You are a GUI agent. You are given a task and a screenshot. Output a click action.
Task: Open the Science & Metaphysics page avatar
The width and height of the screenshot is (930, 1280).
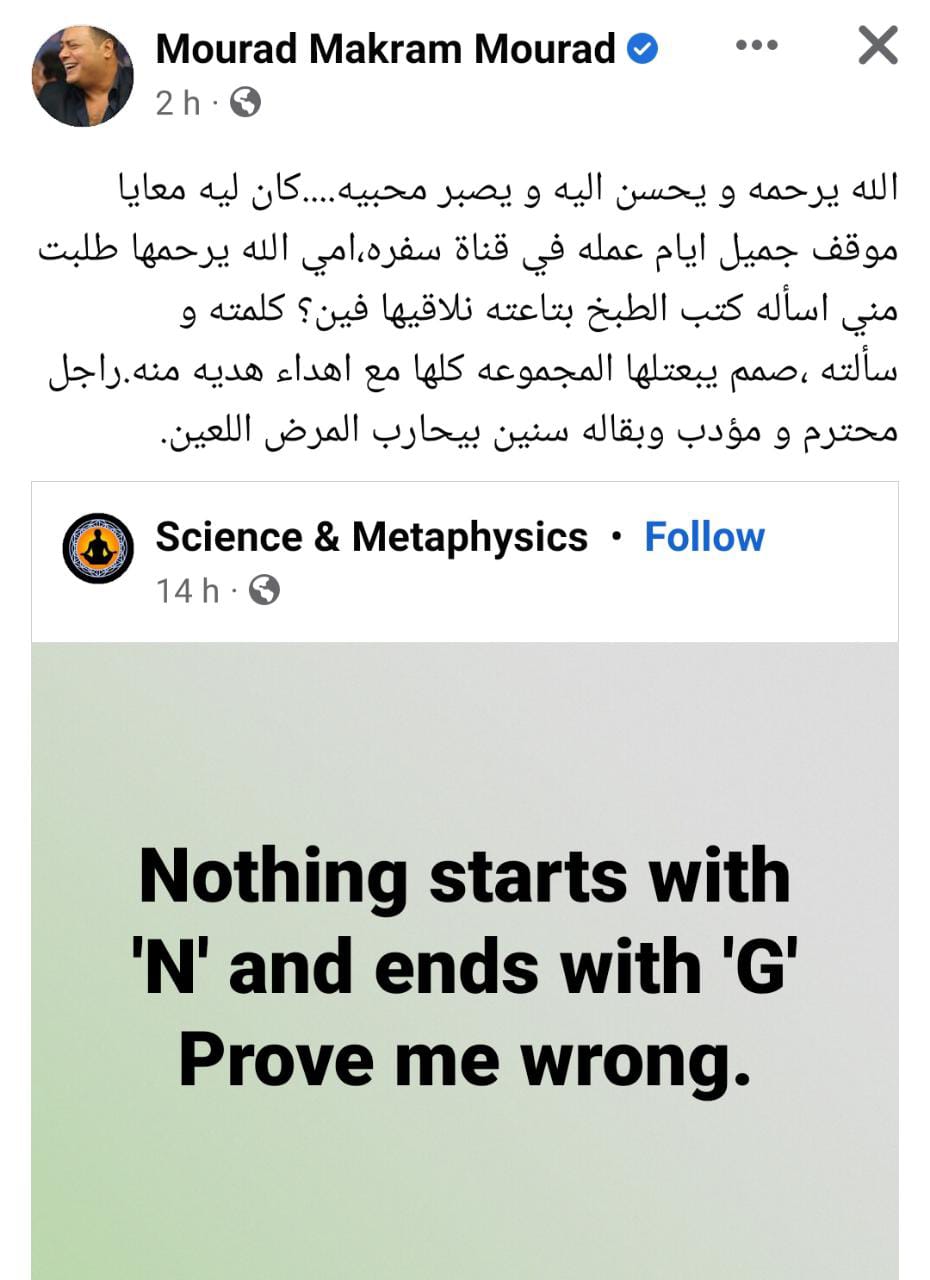tap(98, 548)
